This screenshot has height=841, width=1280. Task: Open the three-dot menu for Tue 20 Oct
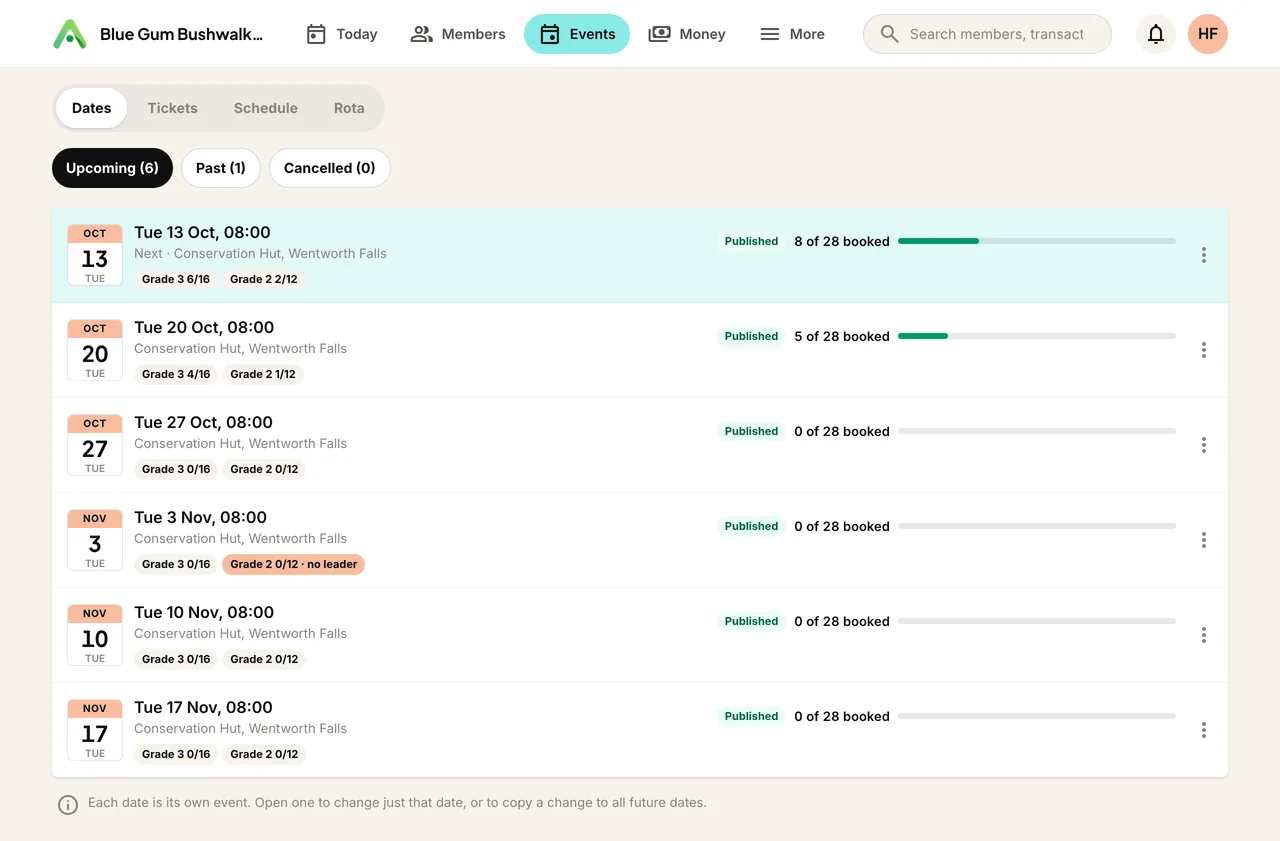tap(1204, 350)
